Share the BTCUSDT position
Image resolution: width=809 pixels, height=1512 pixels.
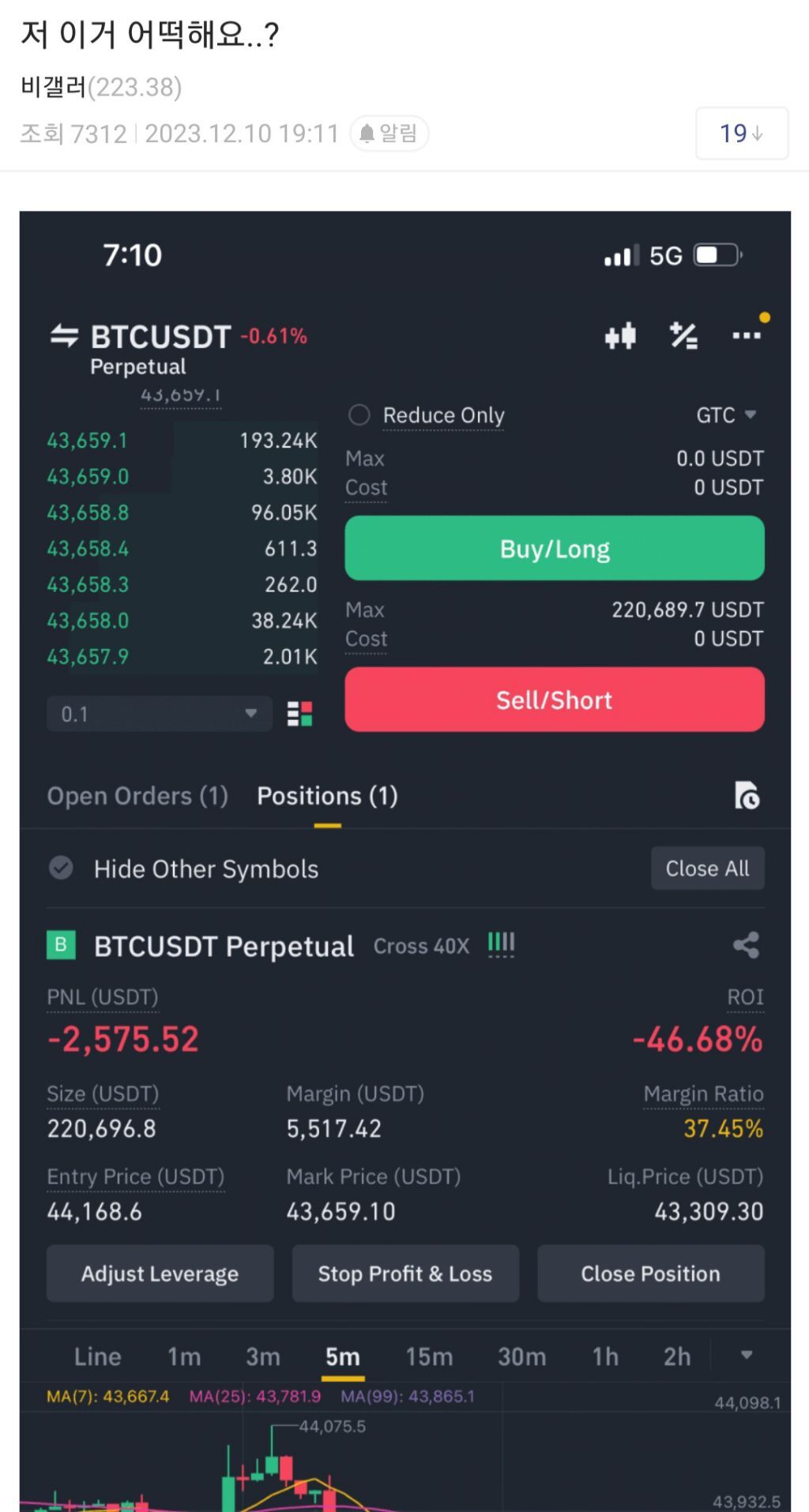click(x=746, y=945)
